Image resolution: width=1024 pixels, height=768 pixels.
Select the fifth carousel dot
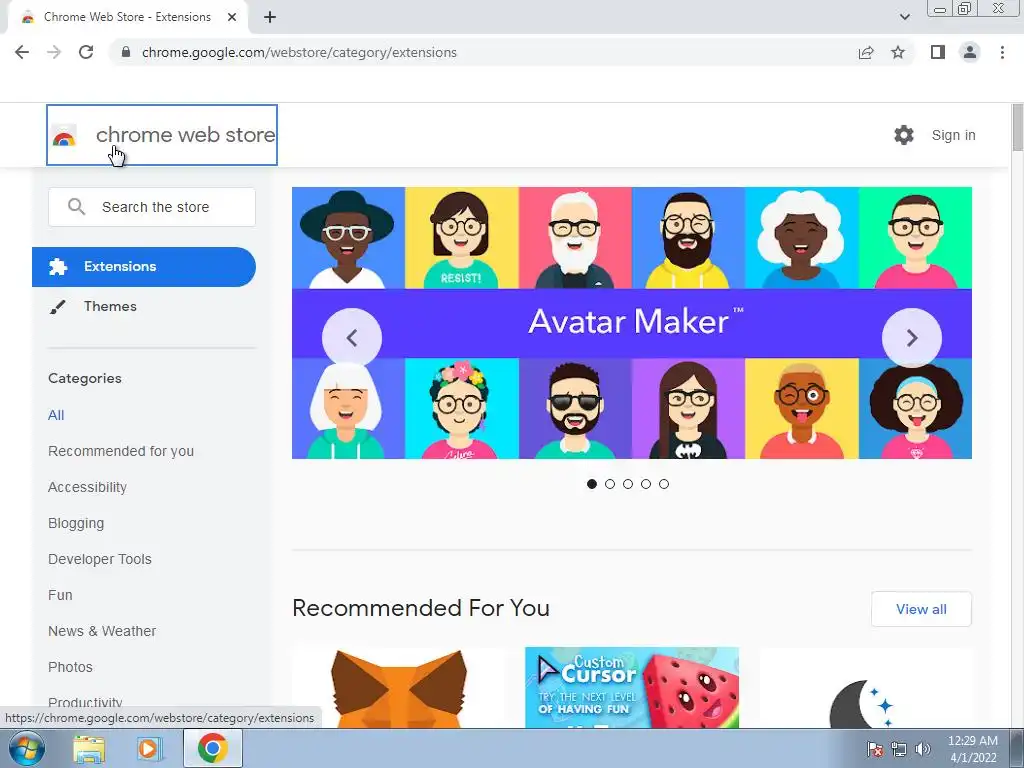pos(664,484)
